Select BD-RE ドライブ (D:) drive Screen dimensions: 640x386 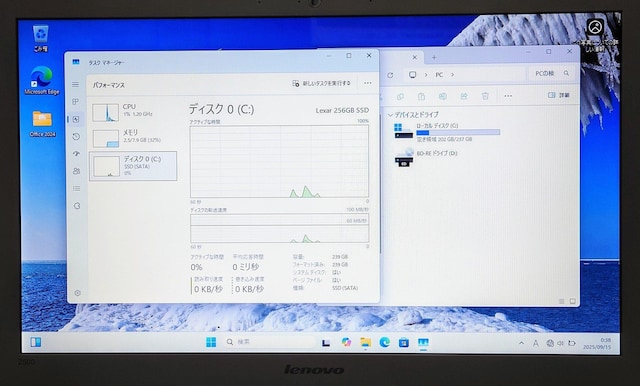pos(427,157)
